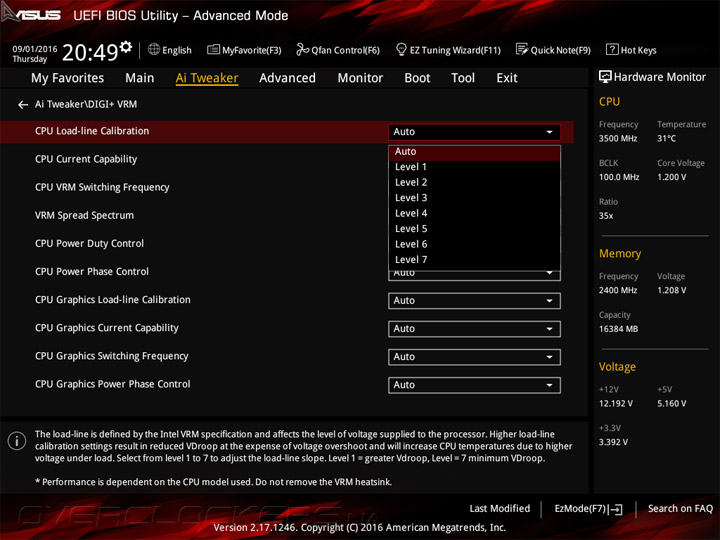The width and height of the screenshot is (720, 540).
Task: Click +12V reading 12.192 V
Action: [x=615, y=404]
